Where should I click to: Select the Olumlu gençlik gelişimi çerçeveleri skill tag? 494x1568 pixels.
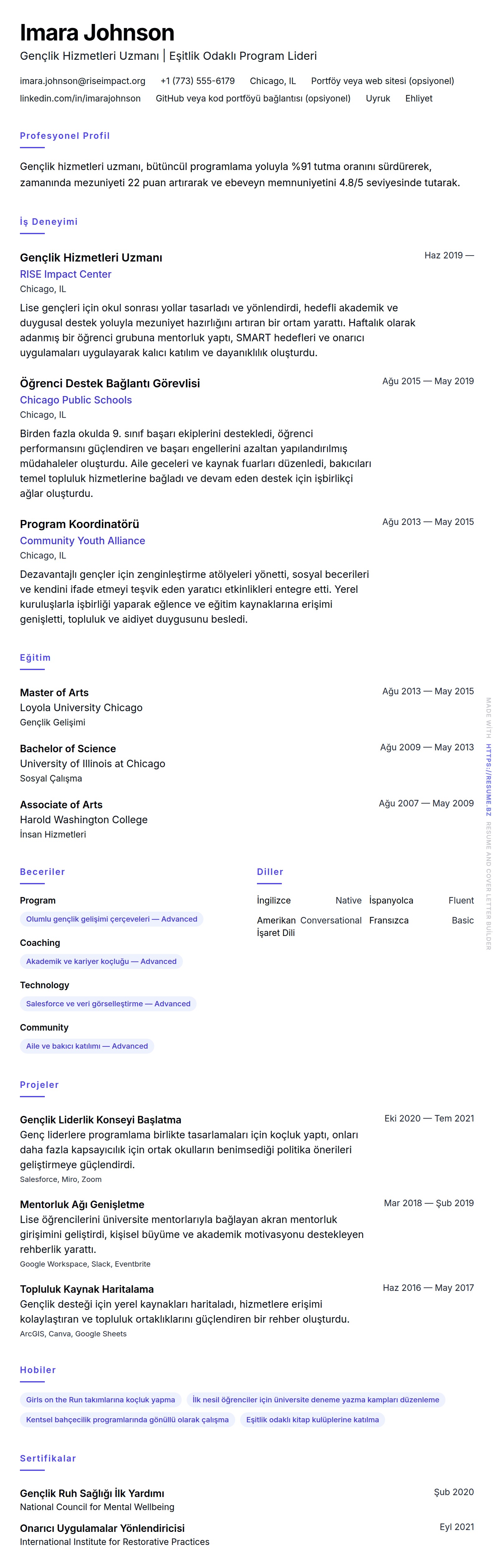coord(111,919)
